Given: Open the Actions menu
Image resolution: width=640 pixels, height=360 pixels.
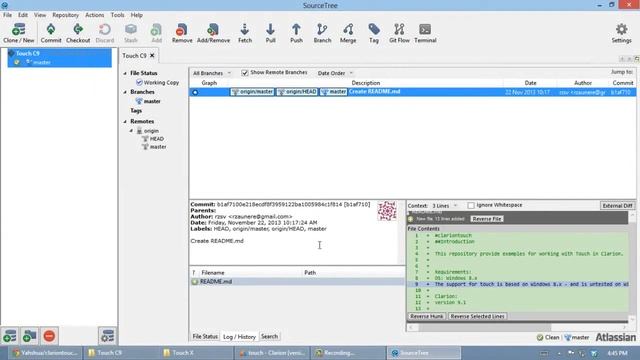Looking at the screenshot, I should pyautogui.click(x=94, y=15).
